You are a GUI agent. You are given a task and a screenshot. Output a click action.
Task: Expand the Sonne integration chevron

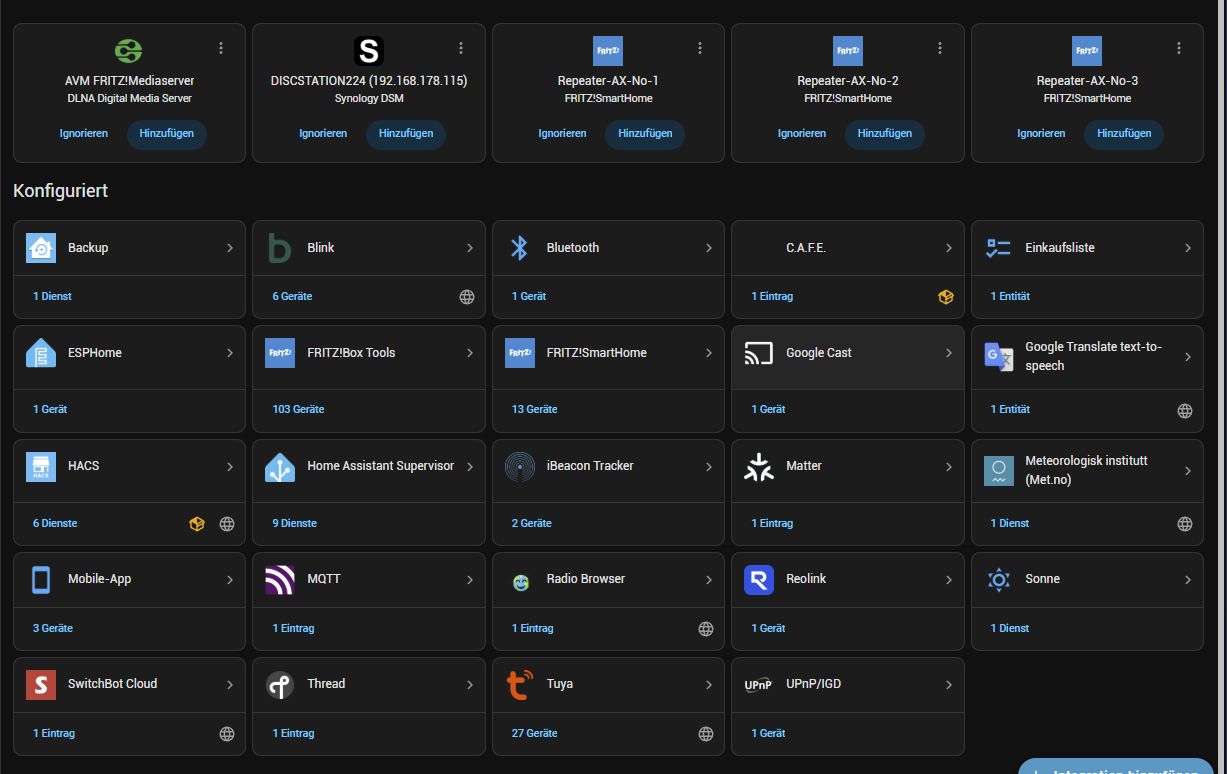tap(1188, 580)
